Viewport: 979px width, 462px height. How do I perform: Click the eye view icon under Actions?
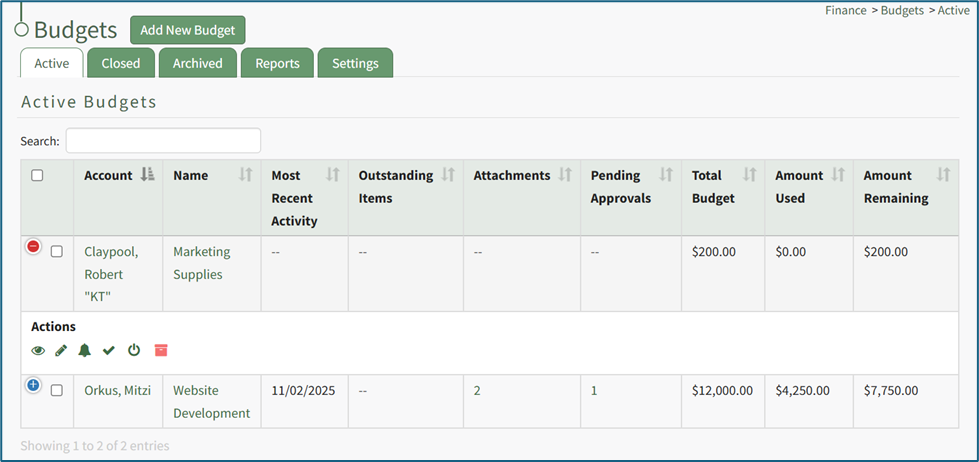pos(38,350)
